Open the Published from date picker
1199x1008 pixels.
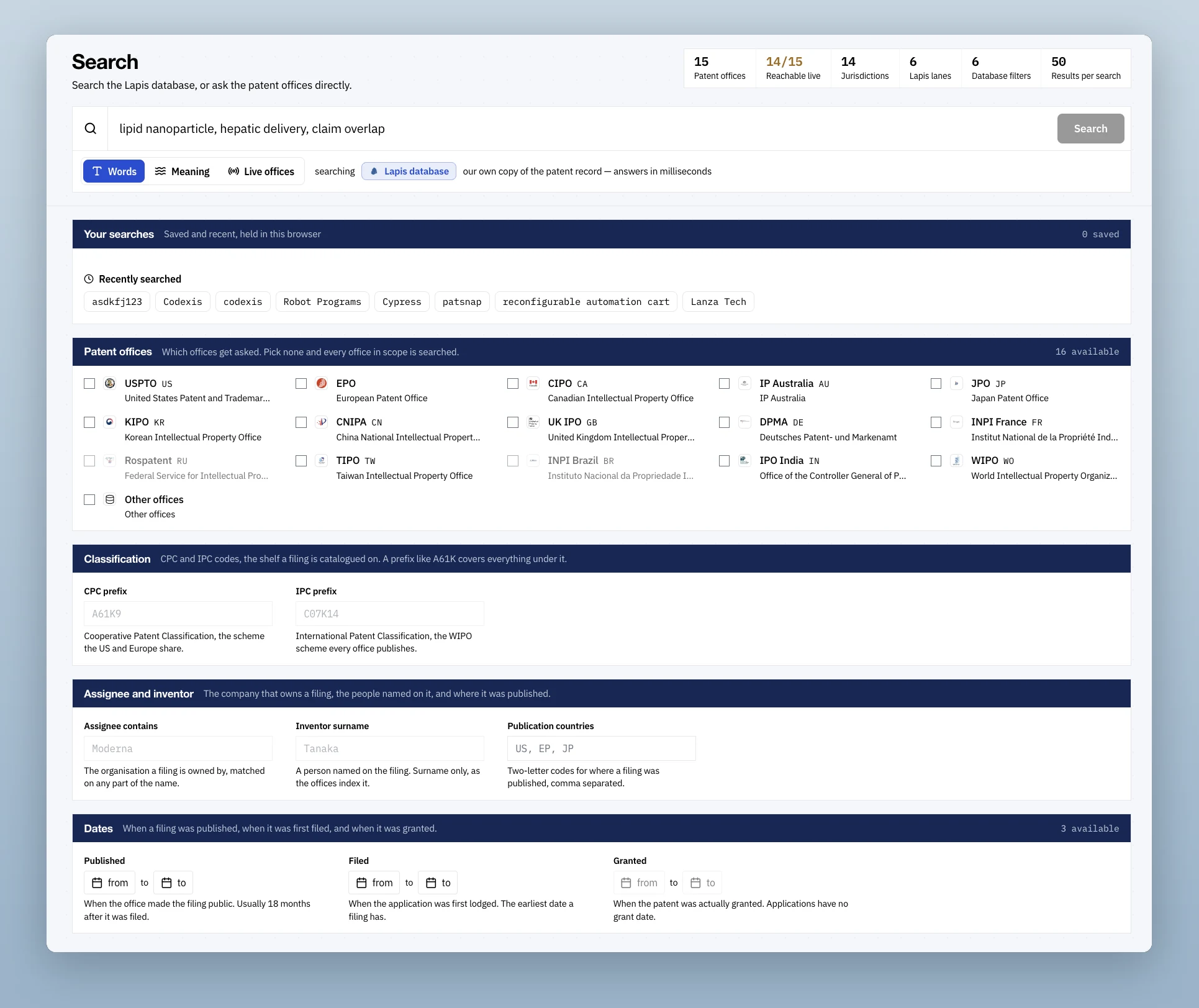click(110, 883)
